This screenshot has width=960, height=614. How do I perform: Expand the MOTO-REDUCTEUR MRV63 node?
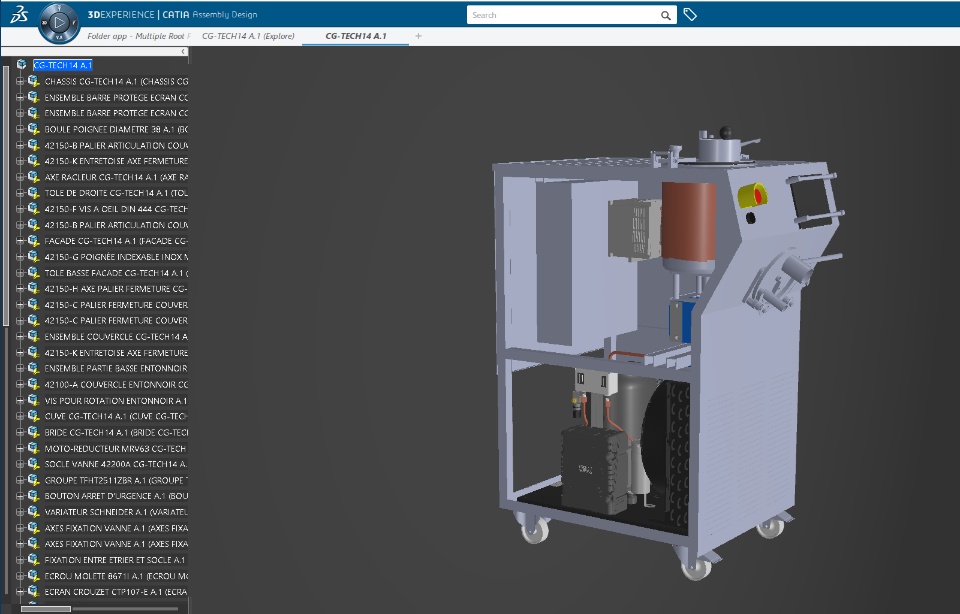(x=20, y=448)
